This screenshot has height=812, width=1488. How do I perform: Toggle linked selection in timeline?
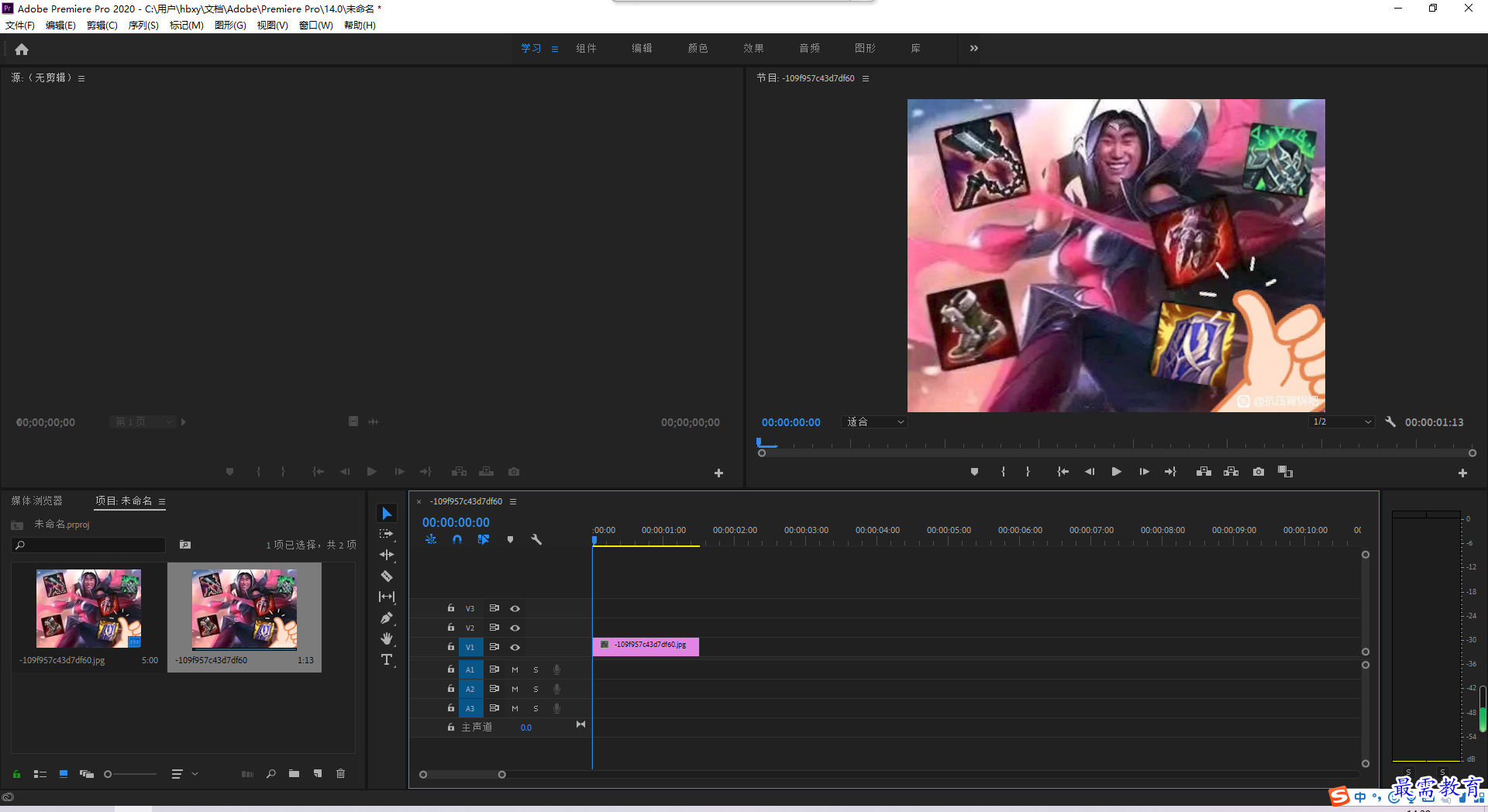484,539
